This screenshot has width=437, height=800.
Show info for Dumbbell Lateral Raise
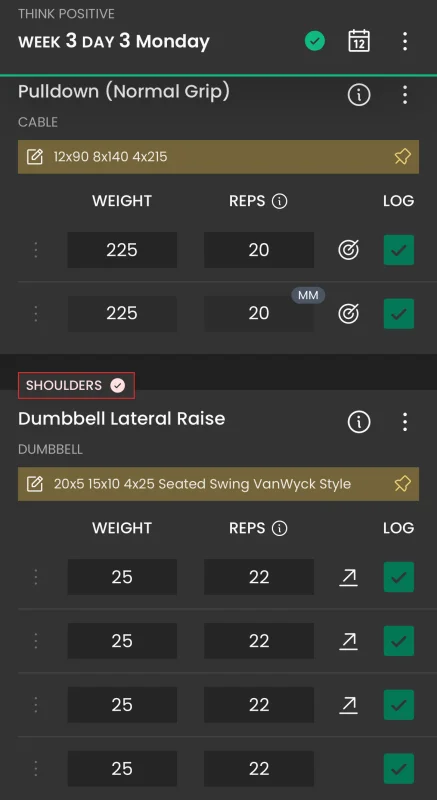point(359,422)
